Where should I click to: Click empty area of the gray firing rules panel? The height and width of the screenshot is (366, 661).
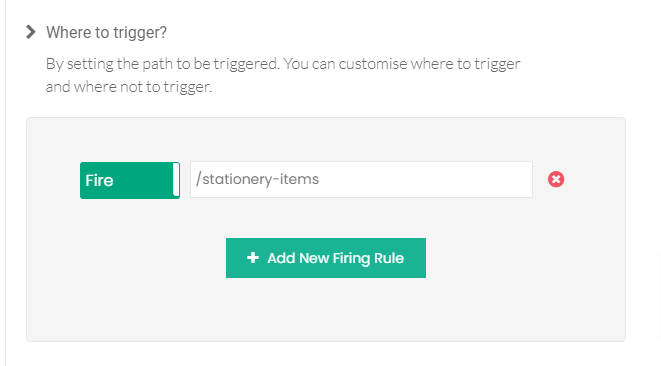[x=326, y=312]
